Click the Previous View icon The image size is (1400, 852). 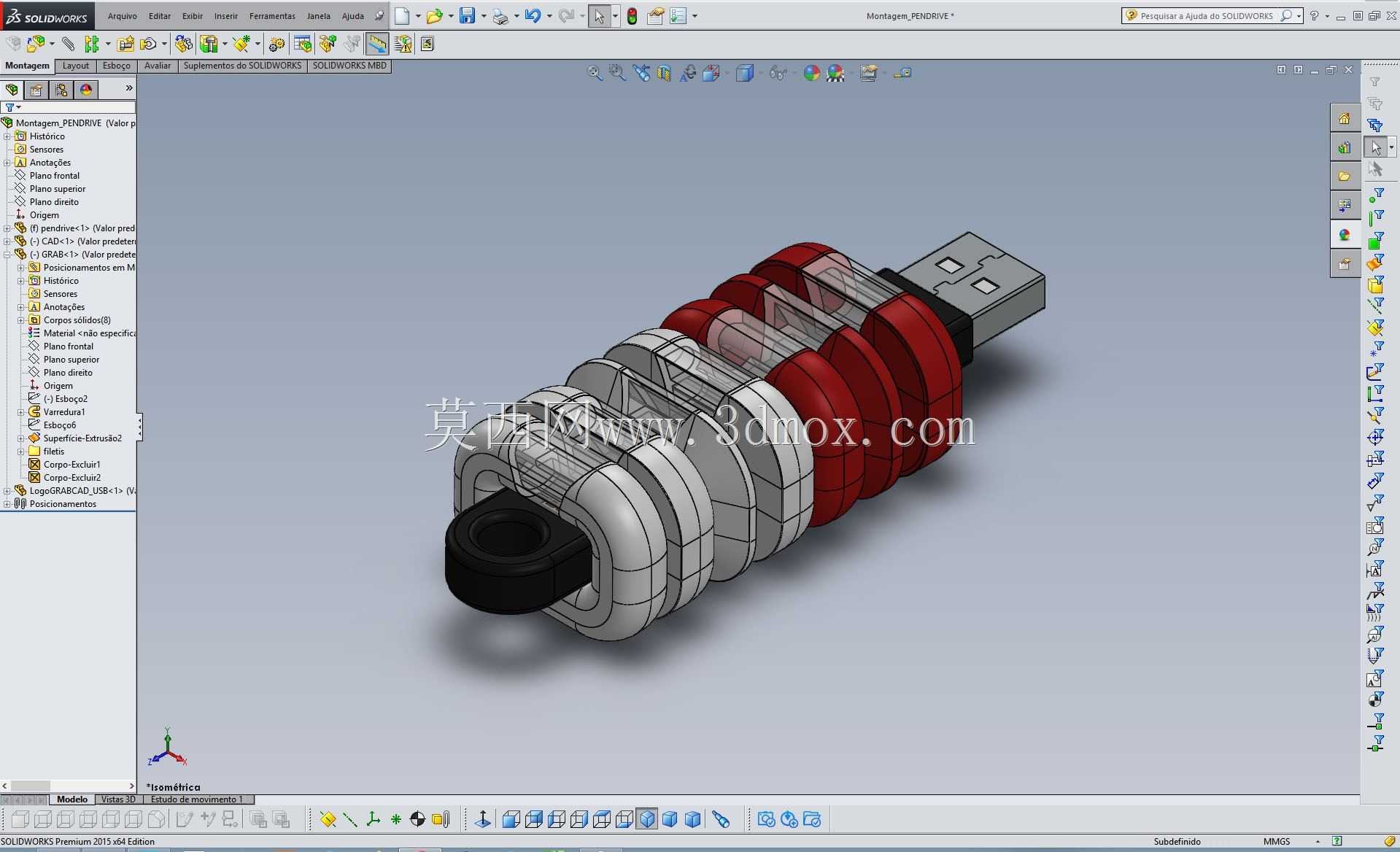[641, 73]
